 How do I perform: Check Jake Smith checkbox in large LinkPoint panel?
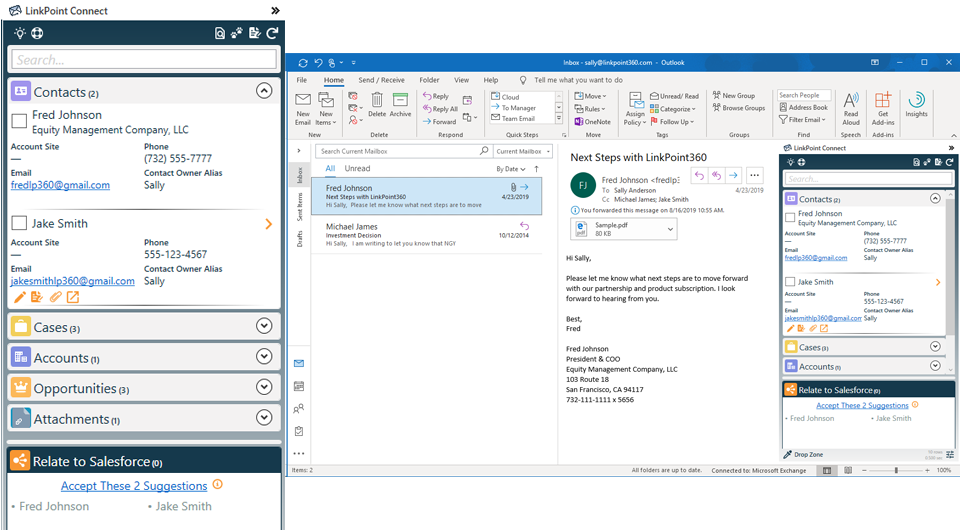(x=20, y=223)
